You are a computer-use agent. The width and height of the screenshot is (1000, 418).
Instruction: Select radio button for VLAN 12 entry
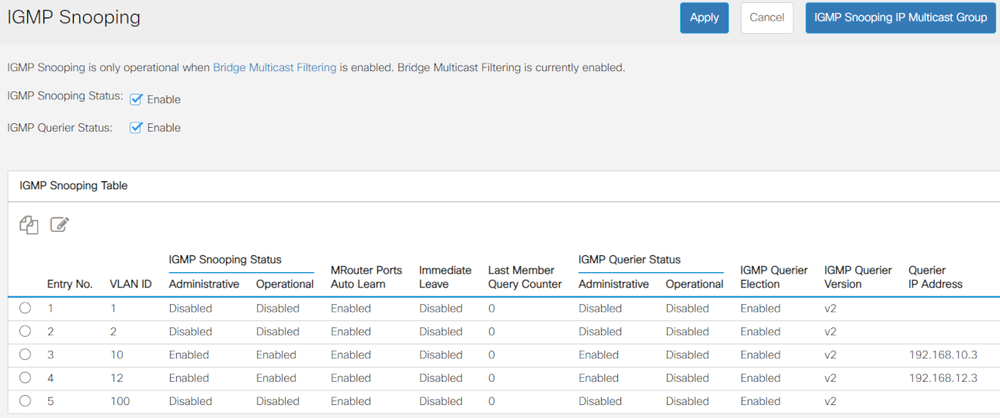(x=25, y=377)
